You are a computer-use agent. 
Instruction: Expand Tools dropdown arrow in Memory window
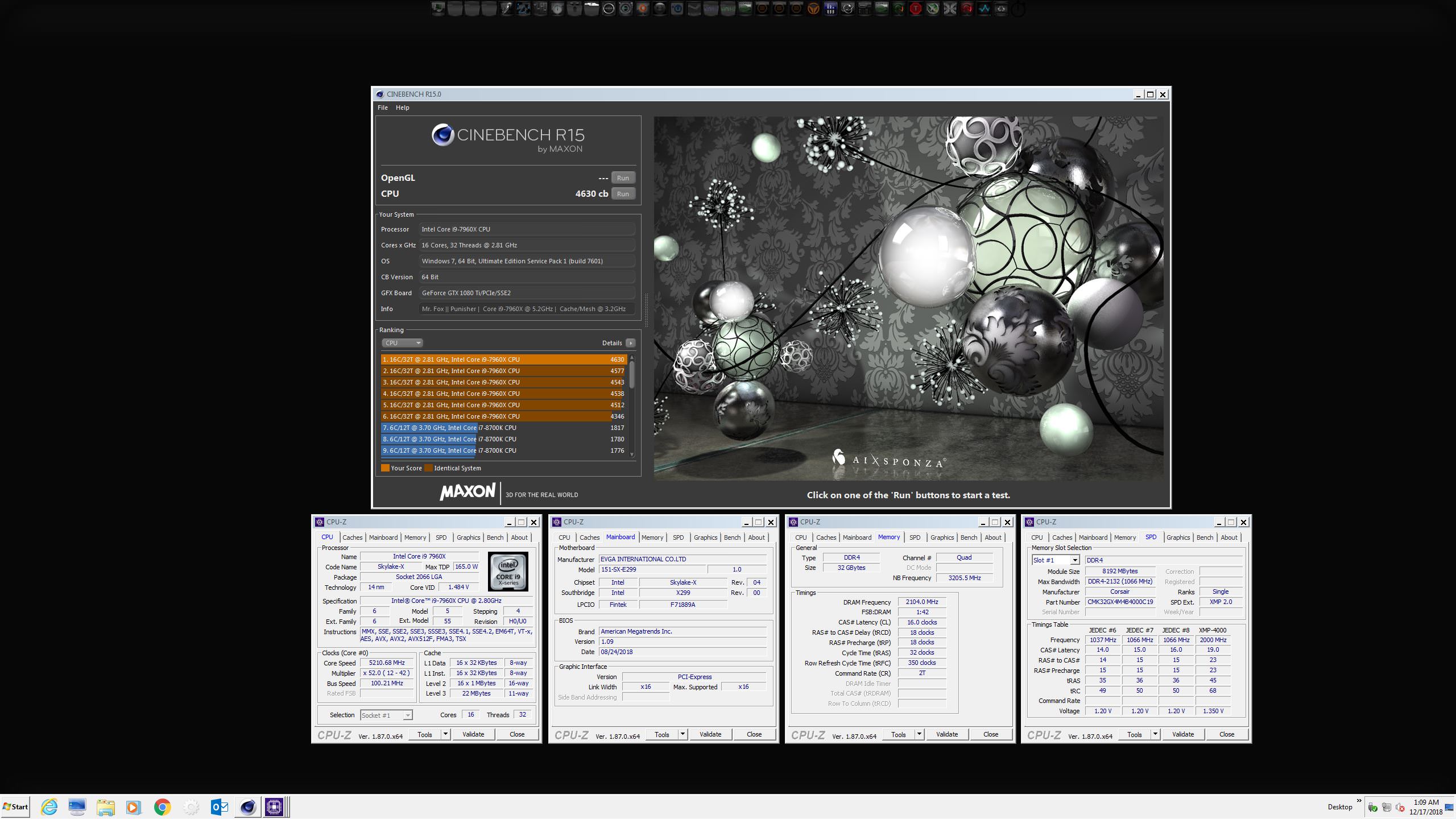pos(919,734)
